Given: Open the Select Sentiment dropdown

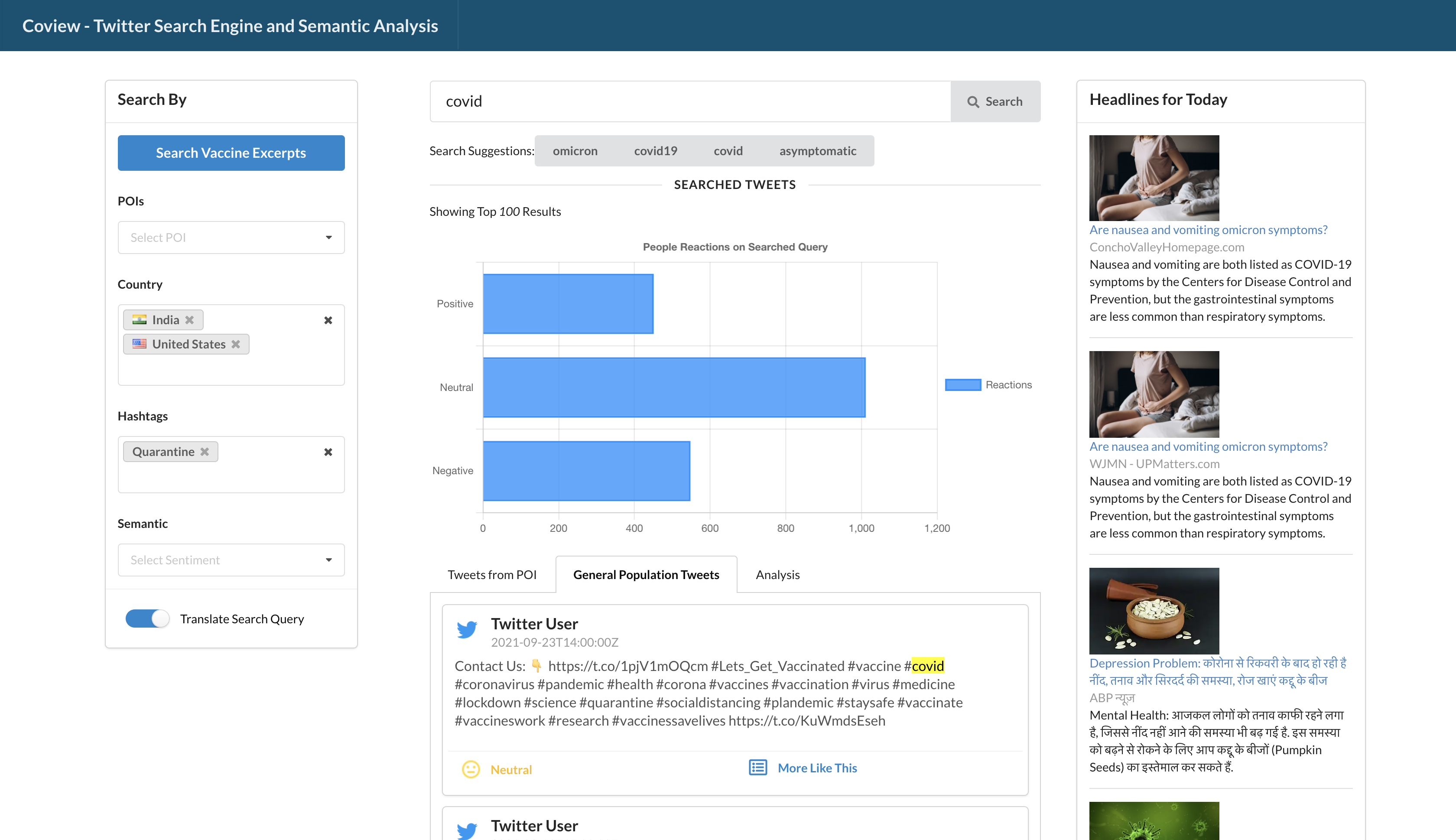Looking at the screenshot, I should click(231, 560).
